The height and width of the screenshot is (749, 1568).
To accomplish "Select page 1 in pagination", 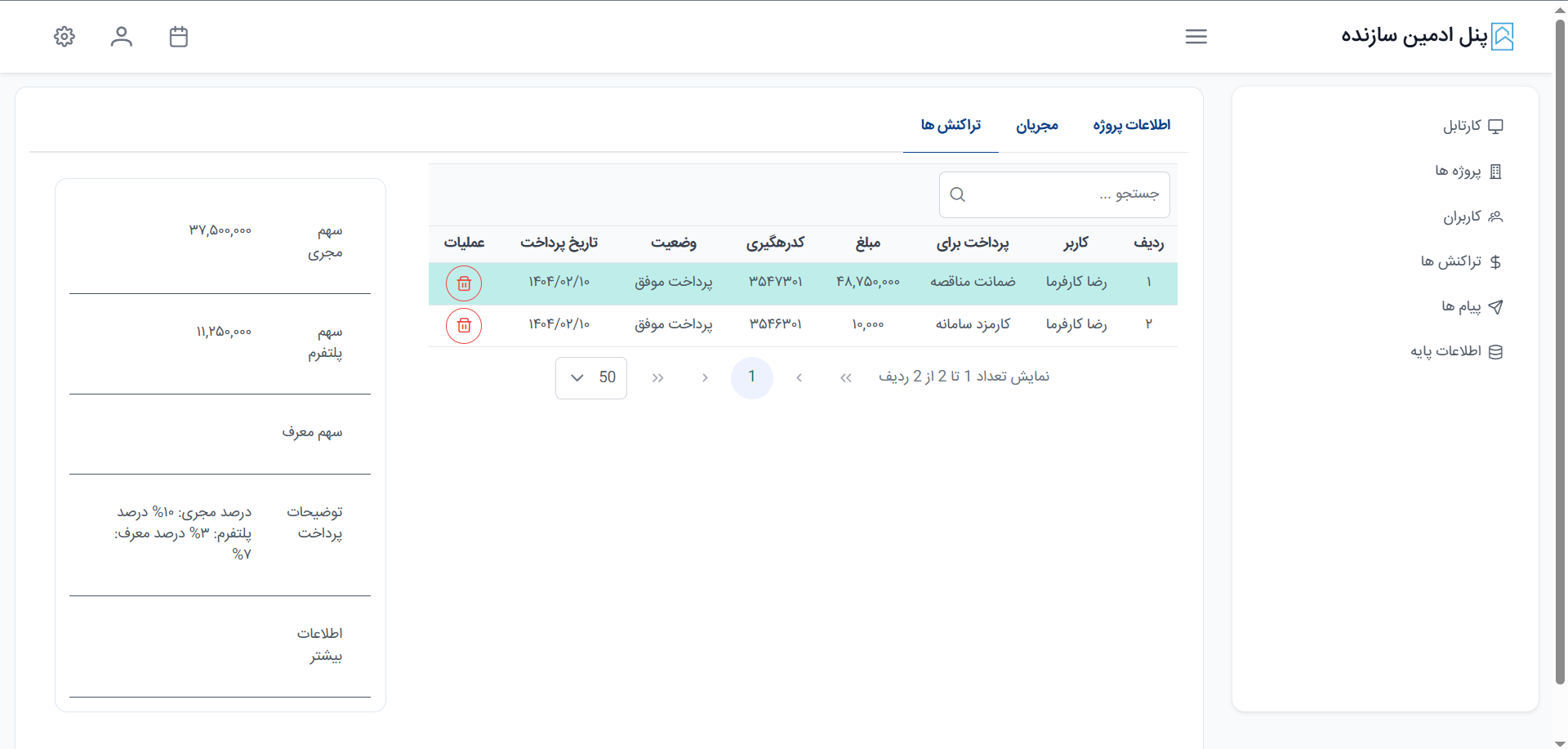I will 751,377.
